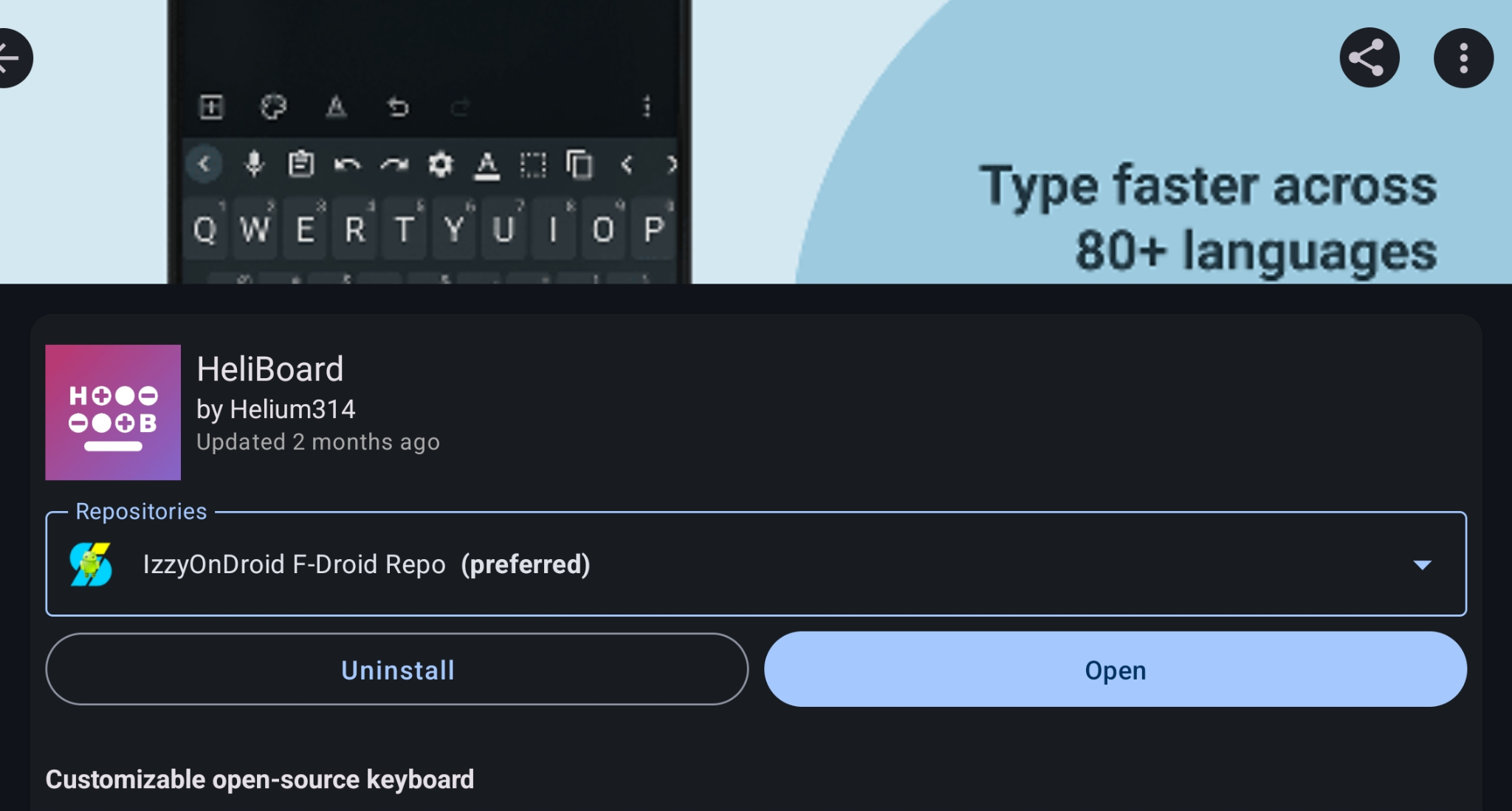
Task: Tap the resize keyboard icon
Action: 212,107
